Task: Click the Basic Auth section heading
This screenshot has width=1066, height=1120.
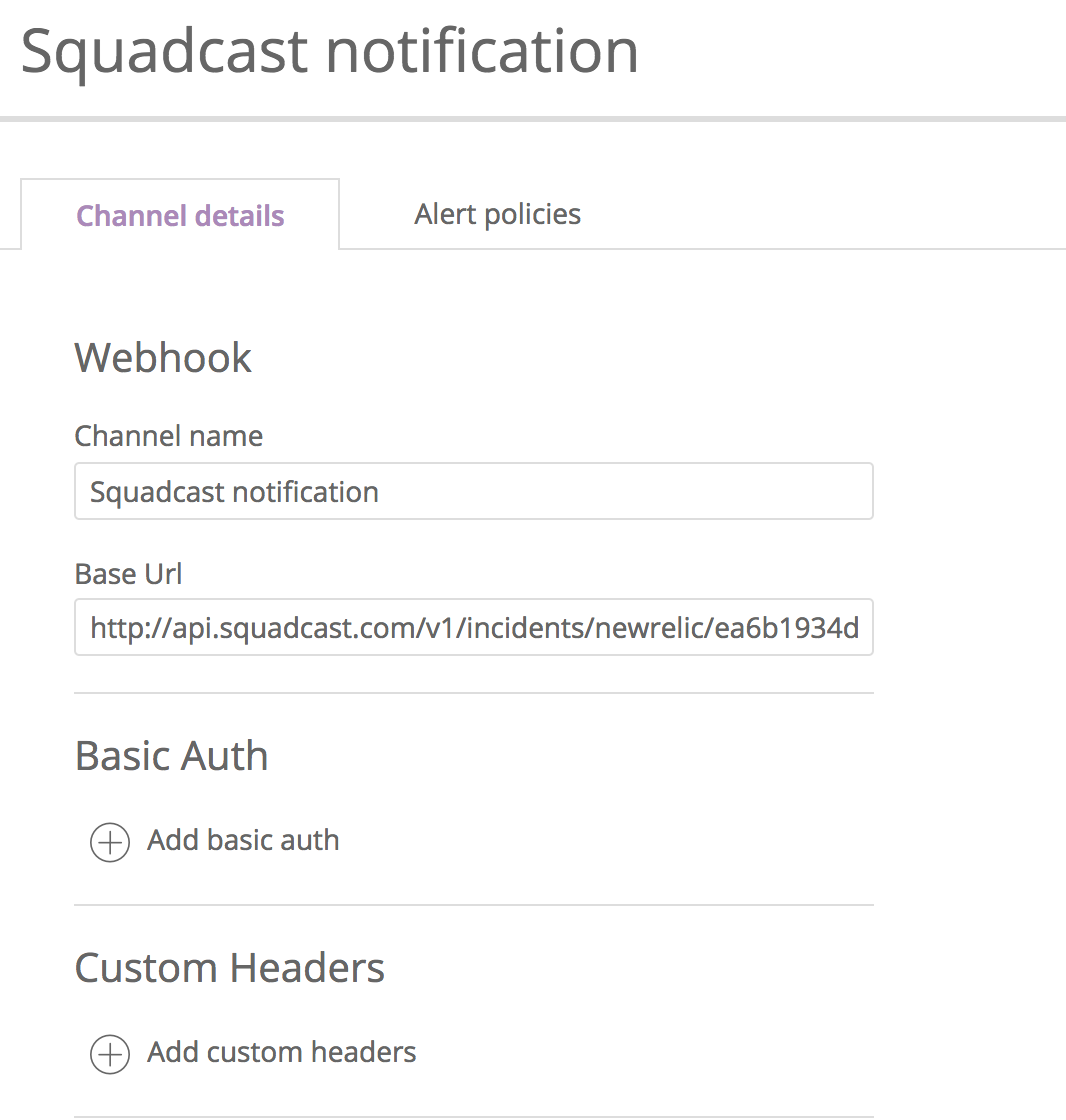Action: tap(171, 756)
